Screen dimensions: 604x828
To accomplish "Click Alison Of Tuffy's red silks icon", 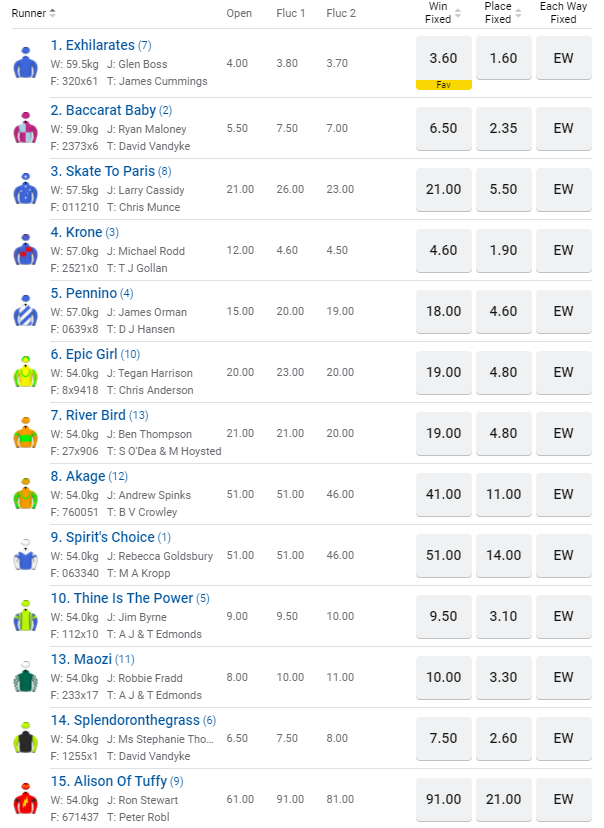I will click(x=25, y=798).
